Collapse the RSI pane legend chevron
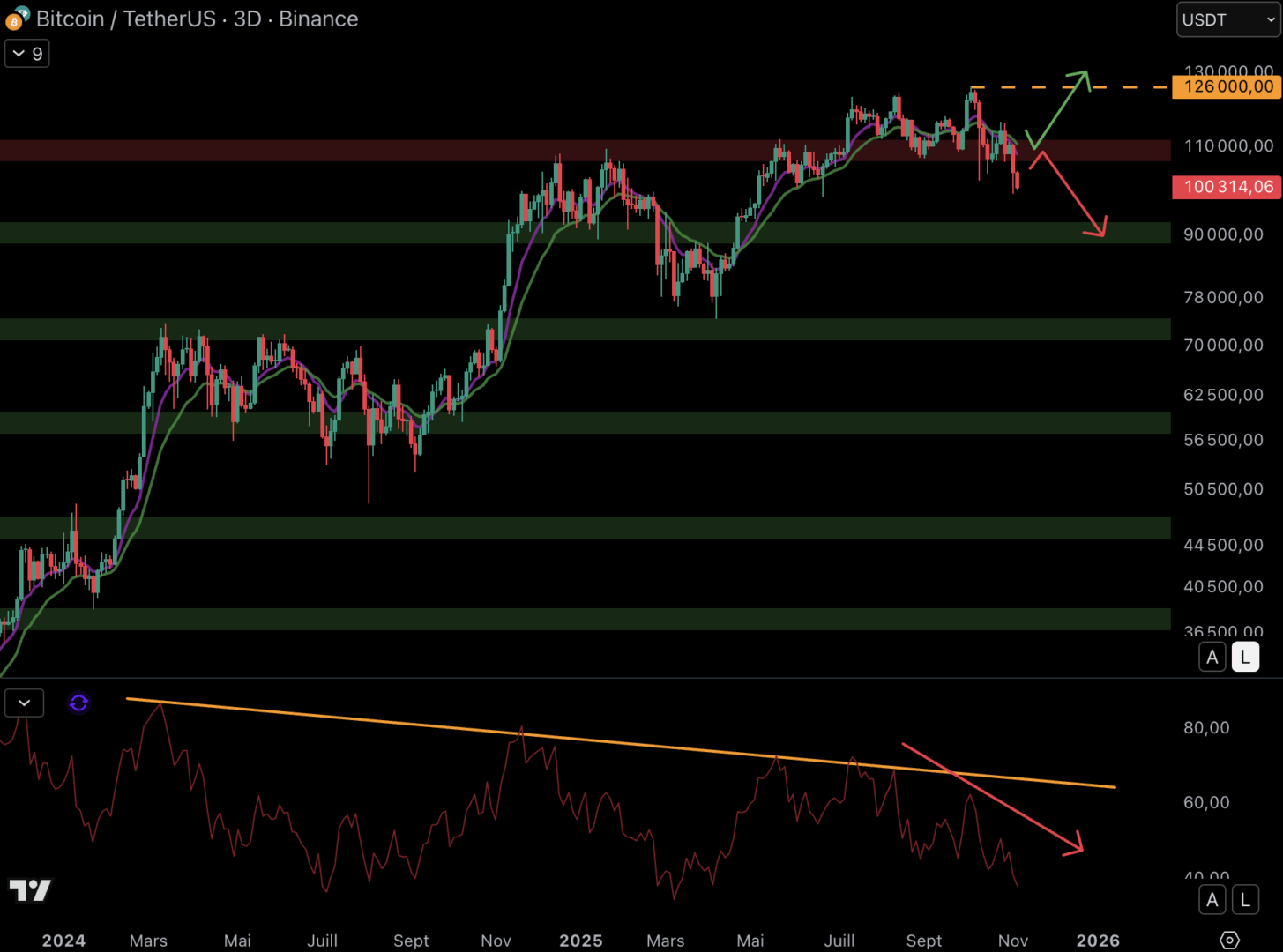The width and height of the screenshot is (1283, 952). click(x=24, y=703)
